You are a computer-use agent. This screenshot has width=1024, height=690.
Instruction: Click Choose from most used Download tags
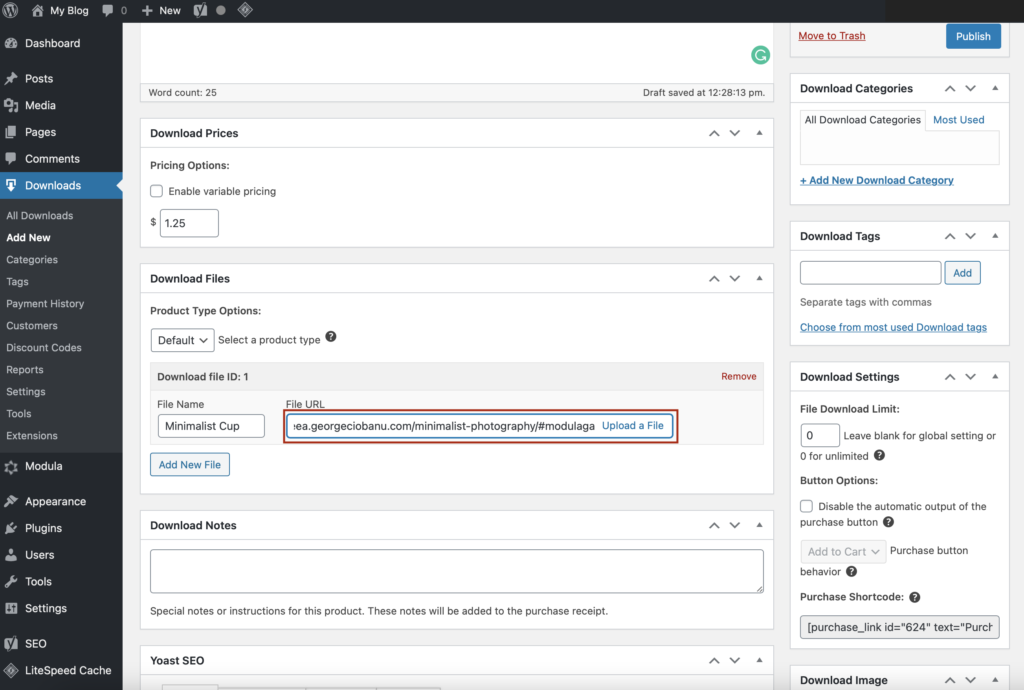893,328
